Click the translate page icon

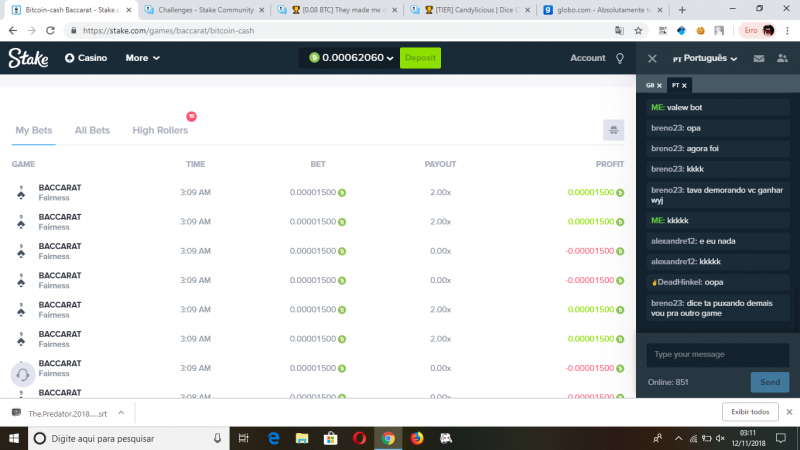point(619,31)
